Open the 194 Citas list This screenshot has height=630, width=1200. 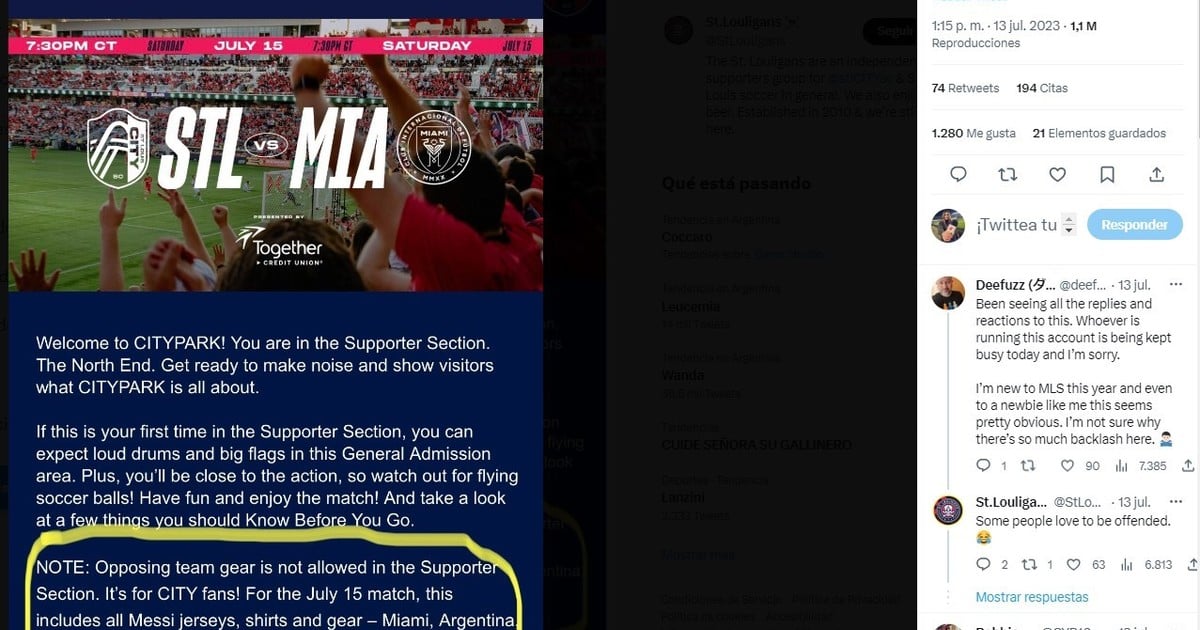[1042, 88]
